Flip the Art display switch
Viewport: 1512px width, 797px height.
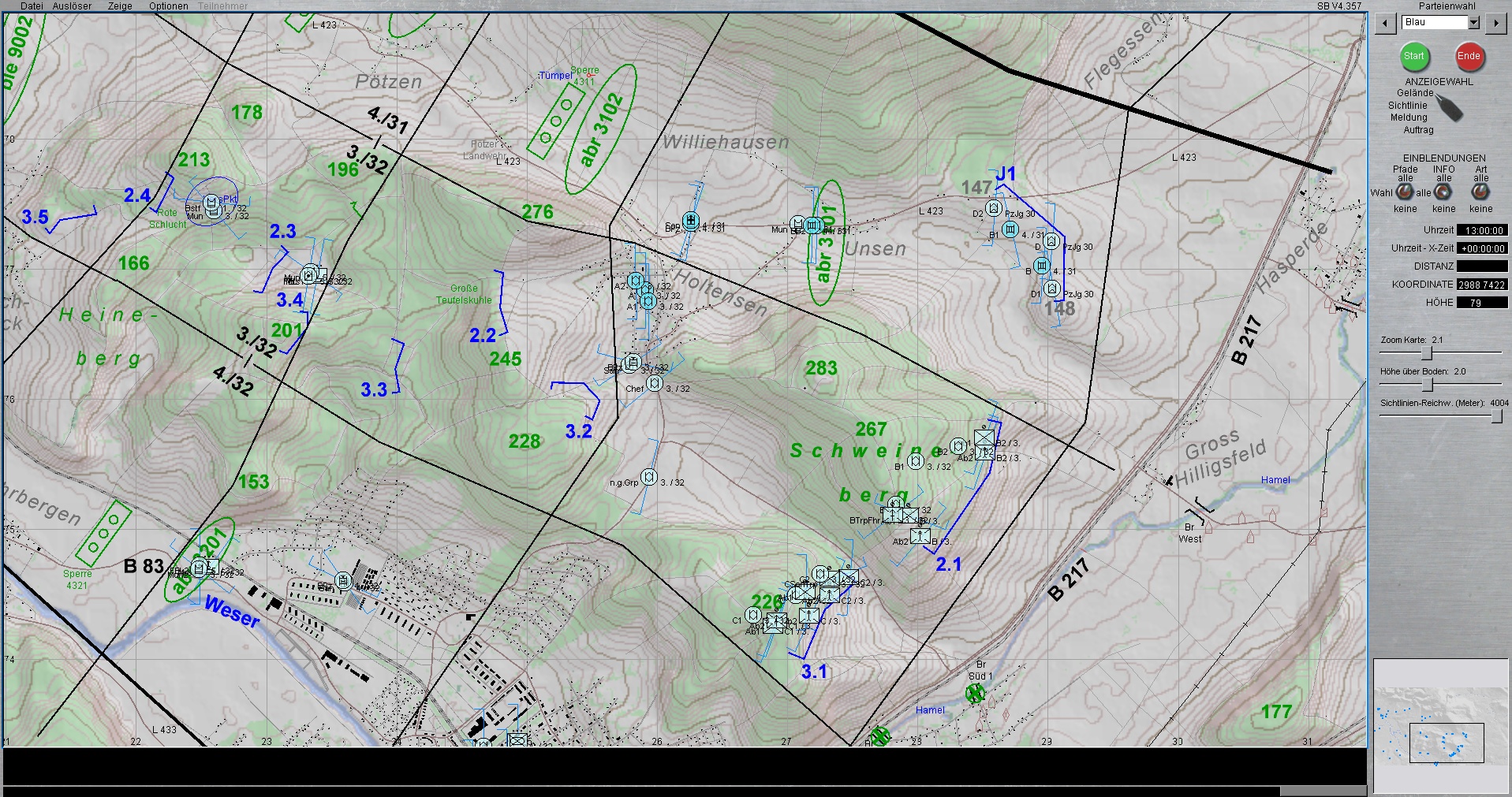point(1480,192)
